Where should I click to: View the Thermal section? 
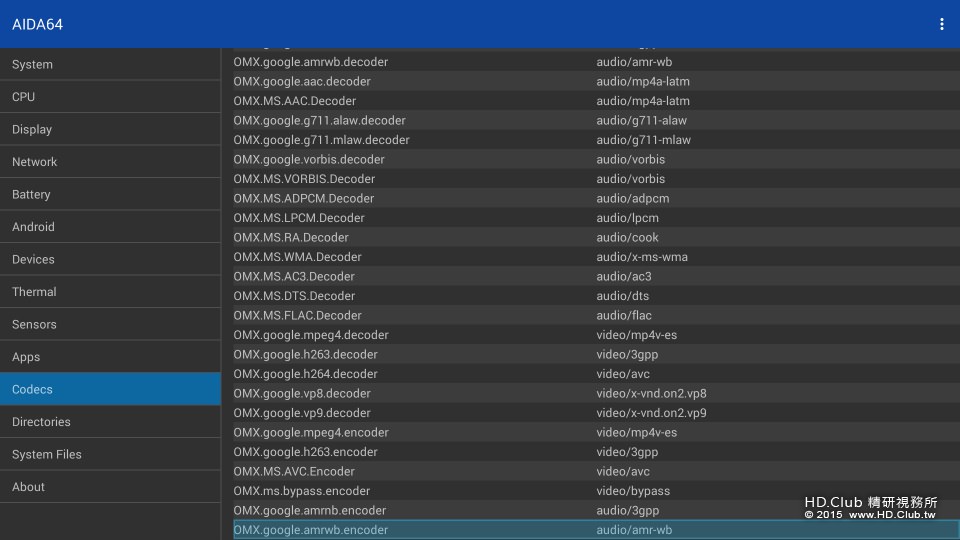click(x=110, y=291)
